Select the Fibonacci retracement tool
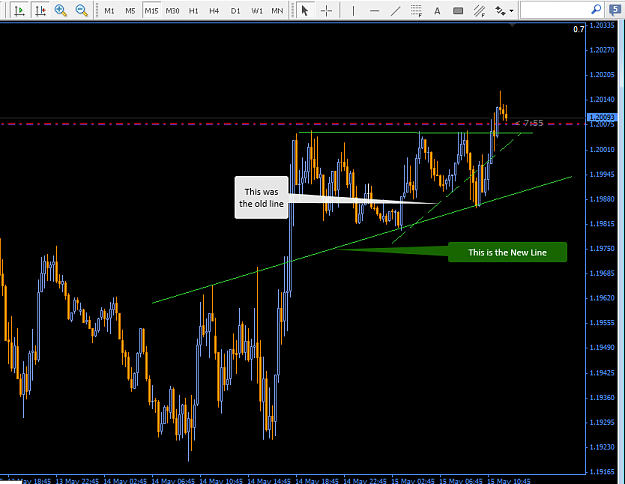 click(x=416, y=11)
